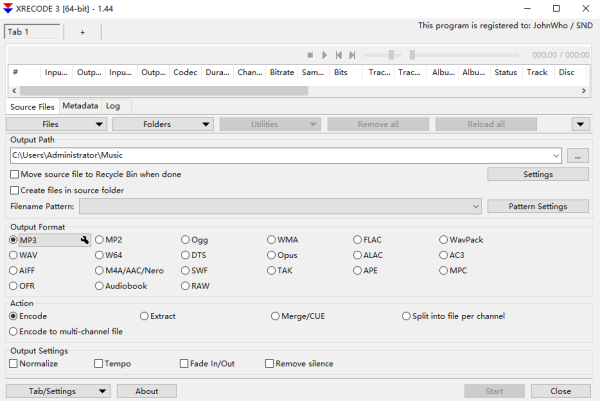
Task: Click the Close button at bottom
Action: point(561,391)
